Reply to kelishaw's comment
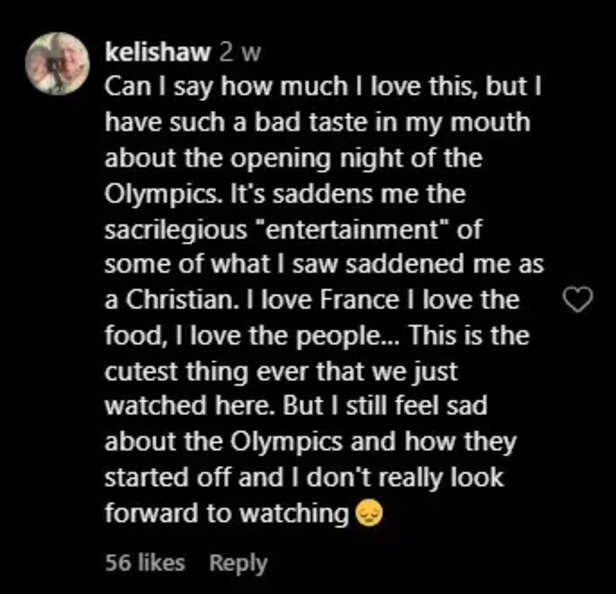 pos(238,562)
